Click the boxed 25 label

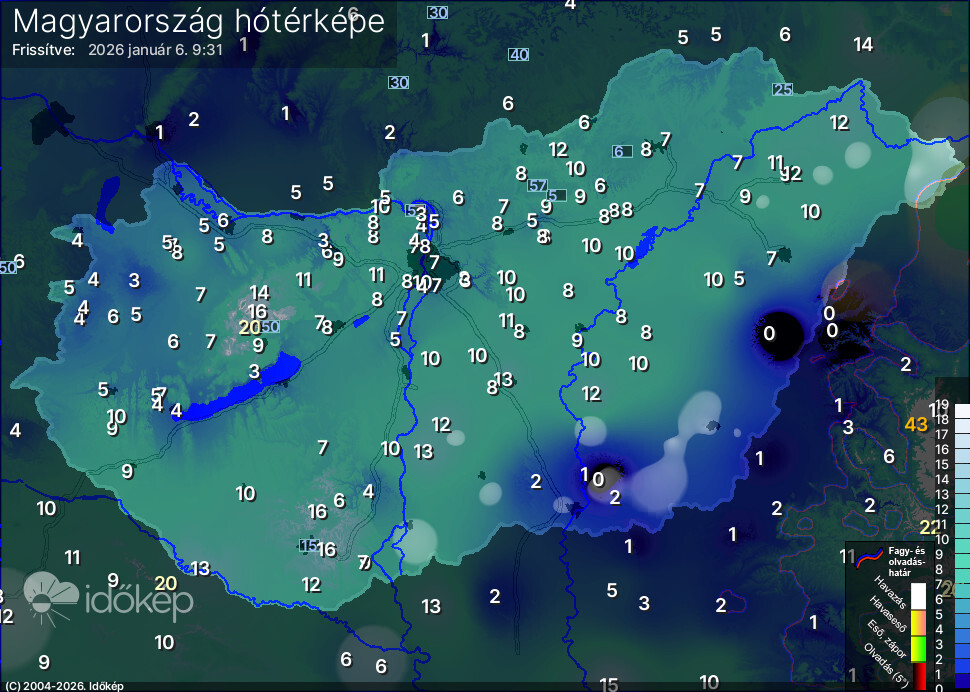tap(782, 90)
